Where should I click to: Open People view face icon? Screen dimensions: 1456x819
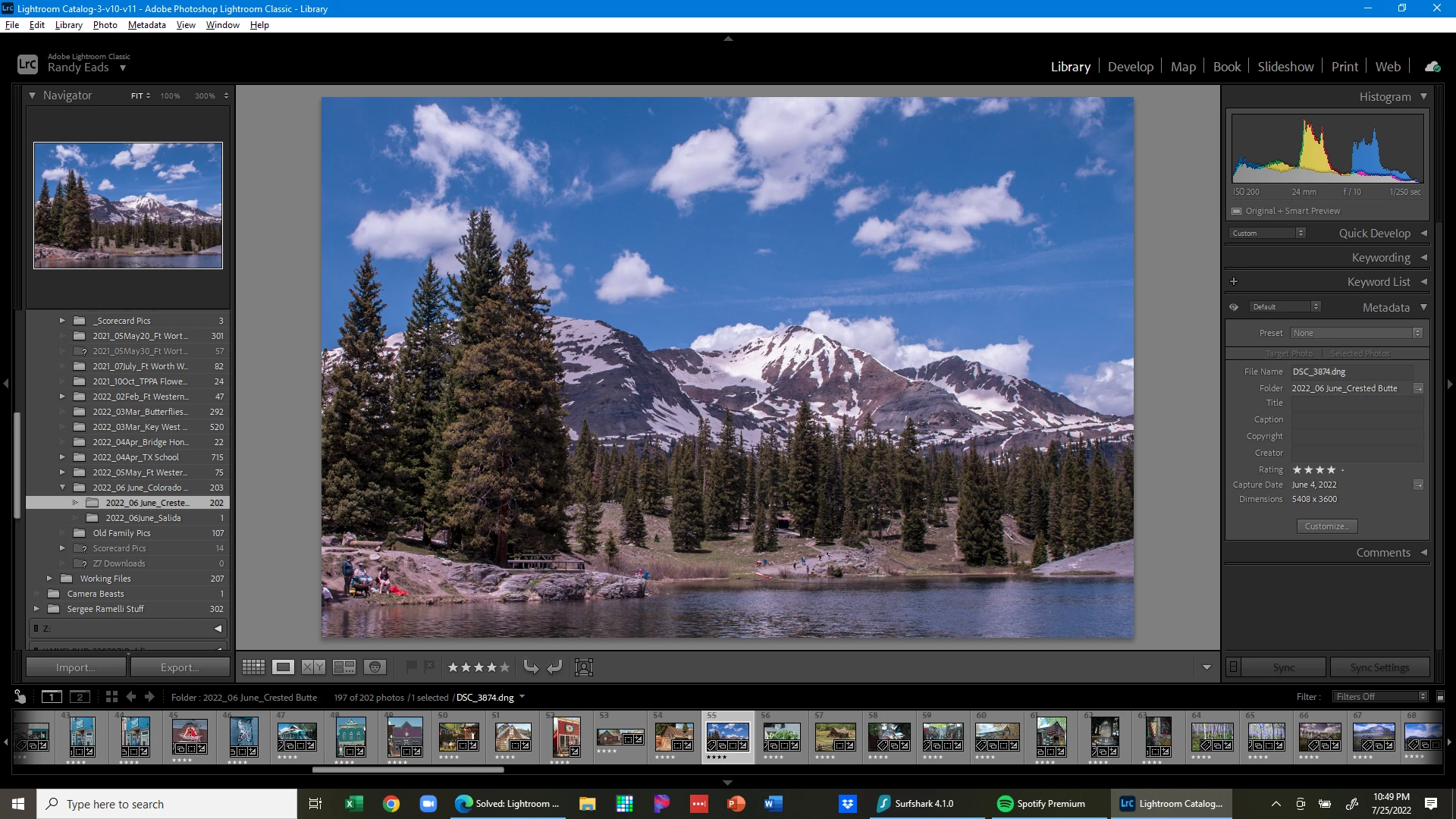[x=375, y=667]
